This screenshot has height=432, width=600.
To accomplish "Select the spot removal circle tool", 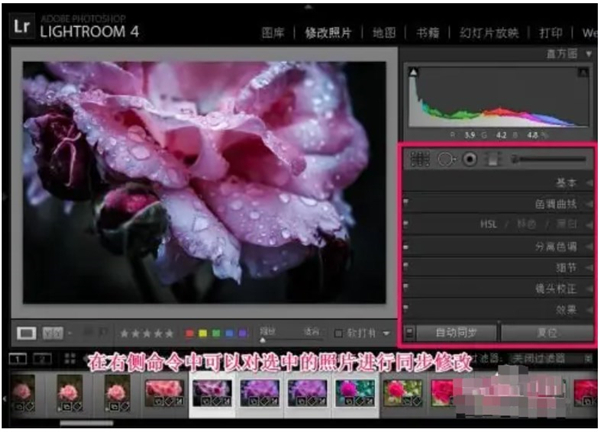I will [445, 158].
